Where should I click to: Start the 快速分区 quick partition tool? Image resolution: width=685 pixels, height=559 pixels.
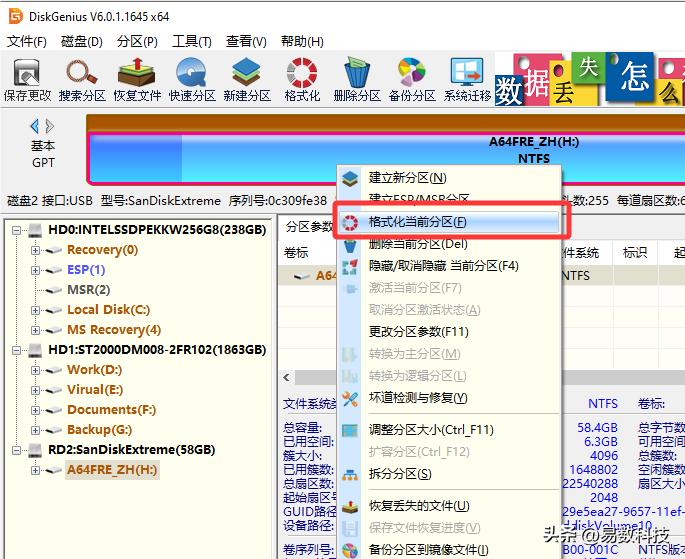click(x=192, y=79)
